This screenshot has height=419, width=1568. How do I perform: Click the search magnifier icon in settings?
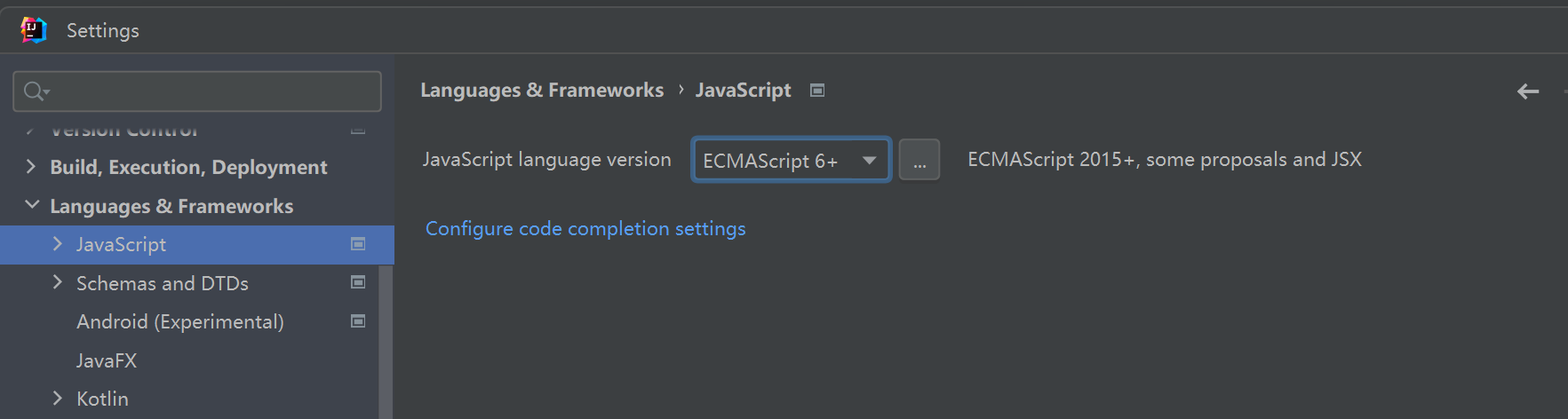(x=36, y=91)
